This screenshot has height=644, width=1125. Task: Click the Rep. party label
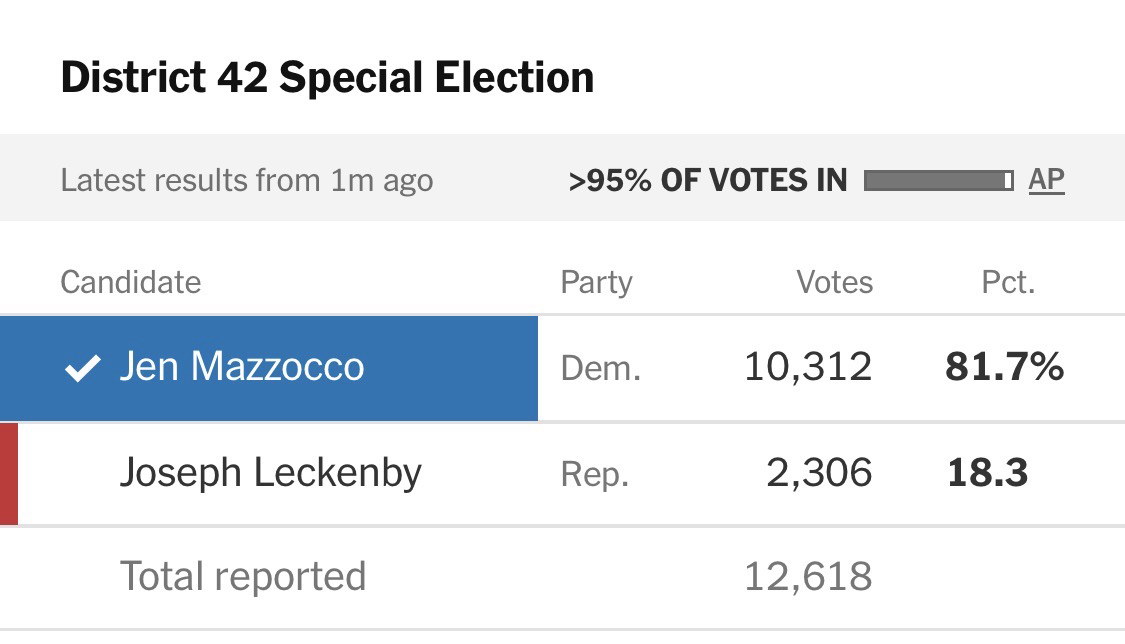[x=594, y=473]
